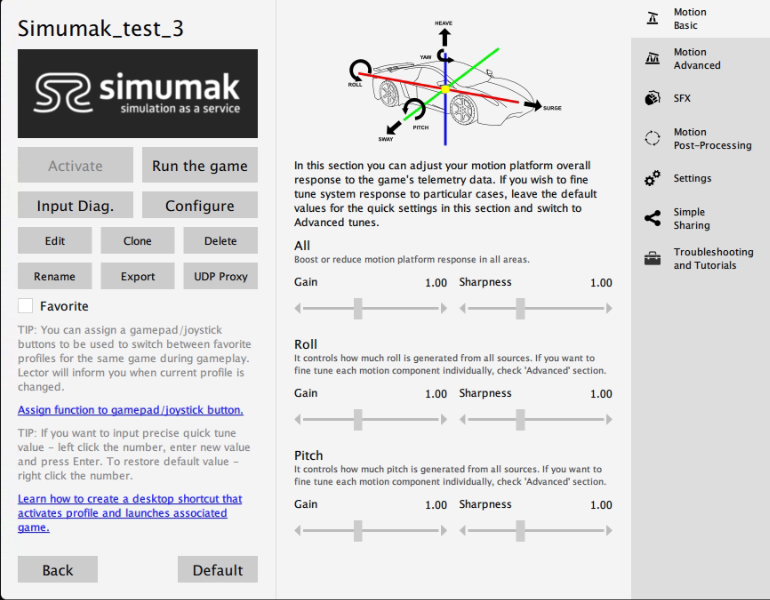770x600 pixels.
Task: Open Input Diag. diagnostics
Action: click(75, 205)
